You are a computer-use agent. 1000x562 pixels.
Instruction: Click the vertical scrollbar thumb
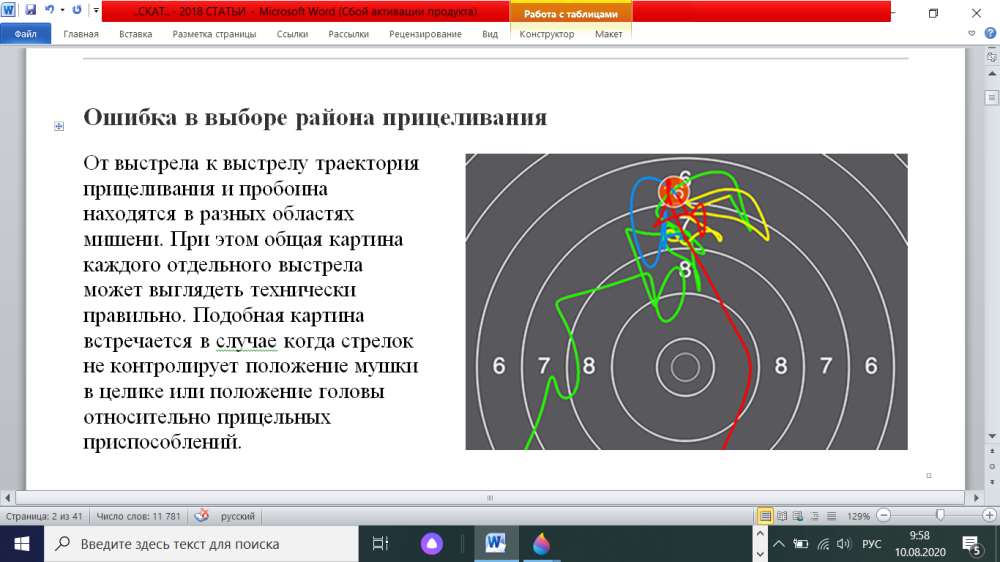[x=992, y=98]
